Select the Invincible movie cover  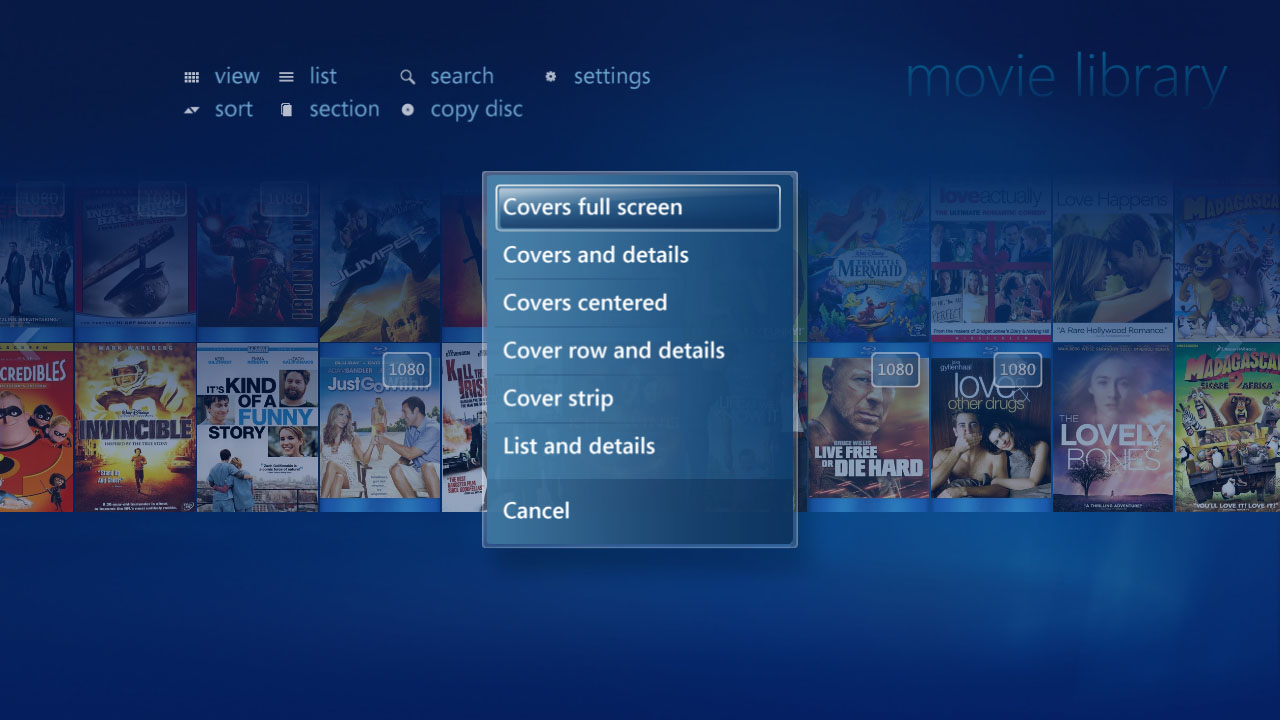(135, 427)
